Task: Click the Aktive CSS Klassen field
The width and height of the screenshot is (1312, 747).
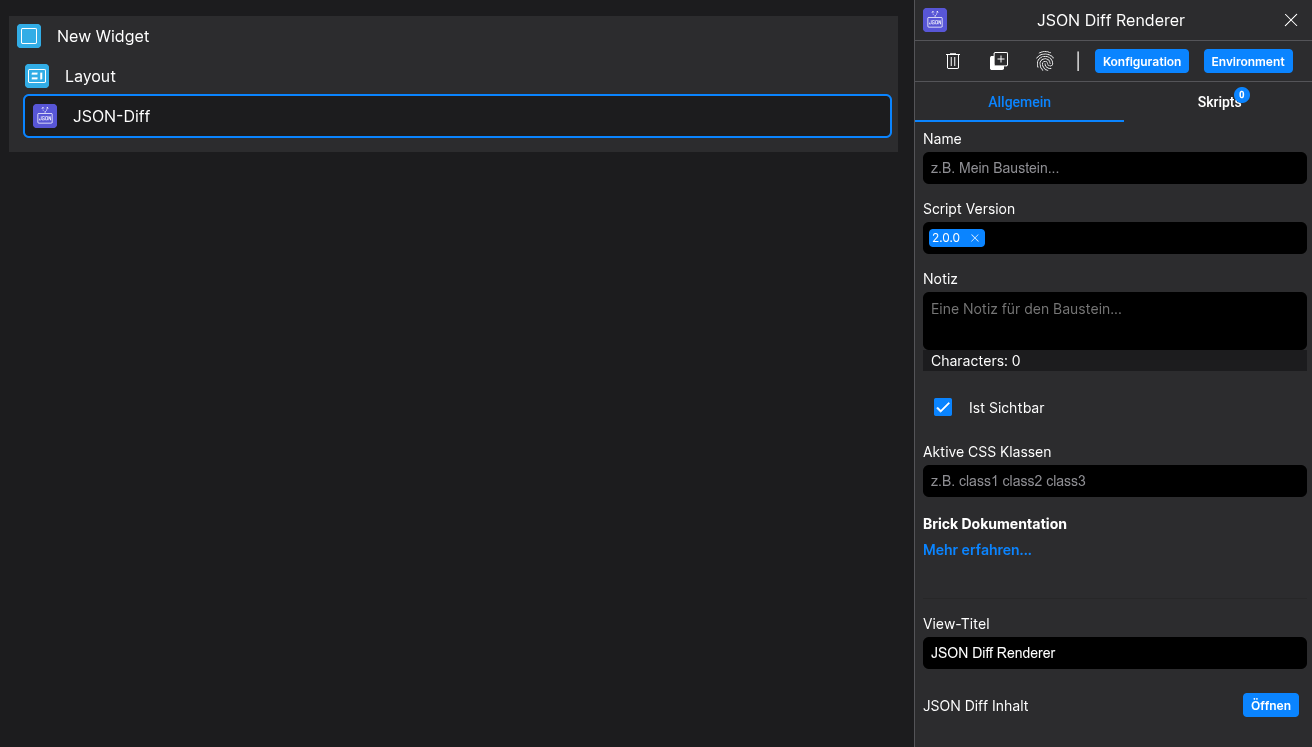Action: tap(1114, 481)
